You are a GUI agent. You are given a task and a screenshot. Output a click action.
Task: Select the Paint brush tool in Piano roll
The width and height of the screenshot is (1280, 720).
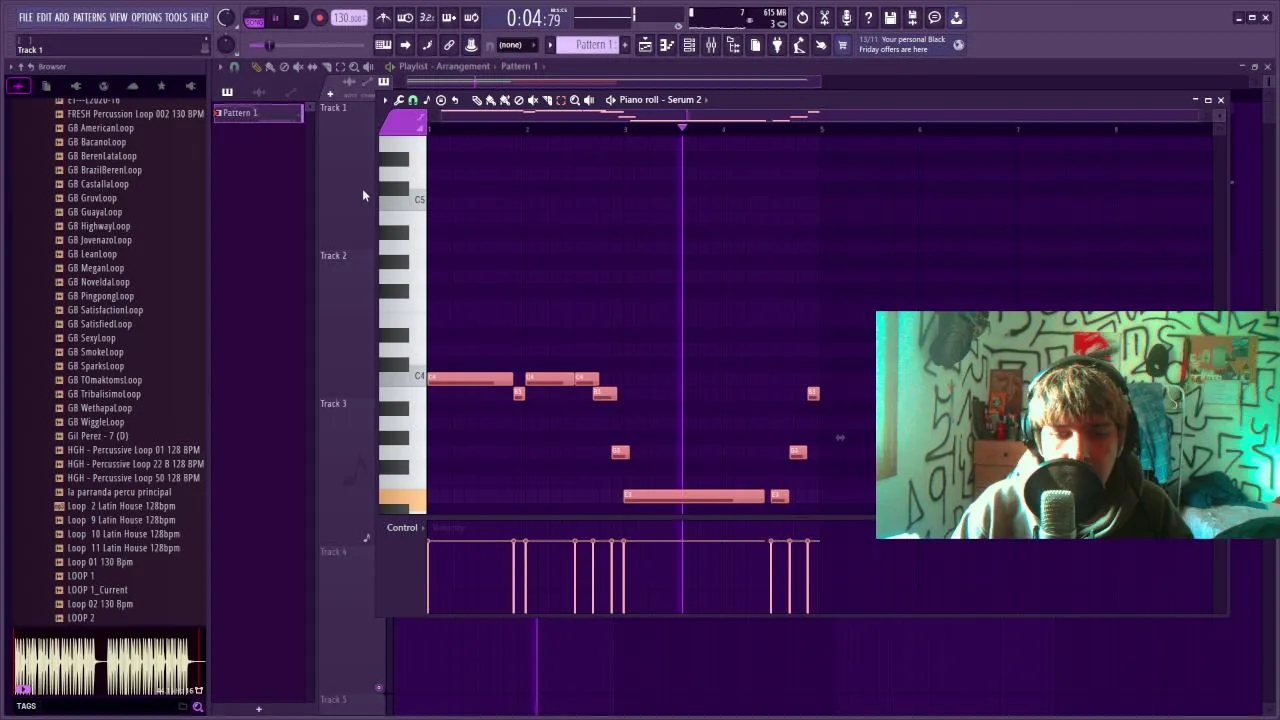point(490,100)
